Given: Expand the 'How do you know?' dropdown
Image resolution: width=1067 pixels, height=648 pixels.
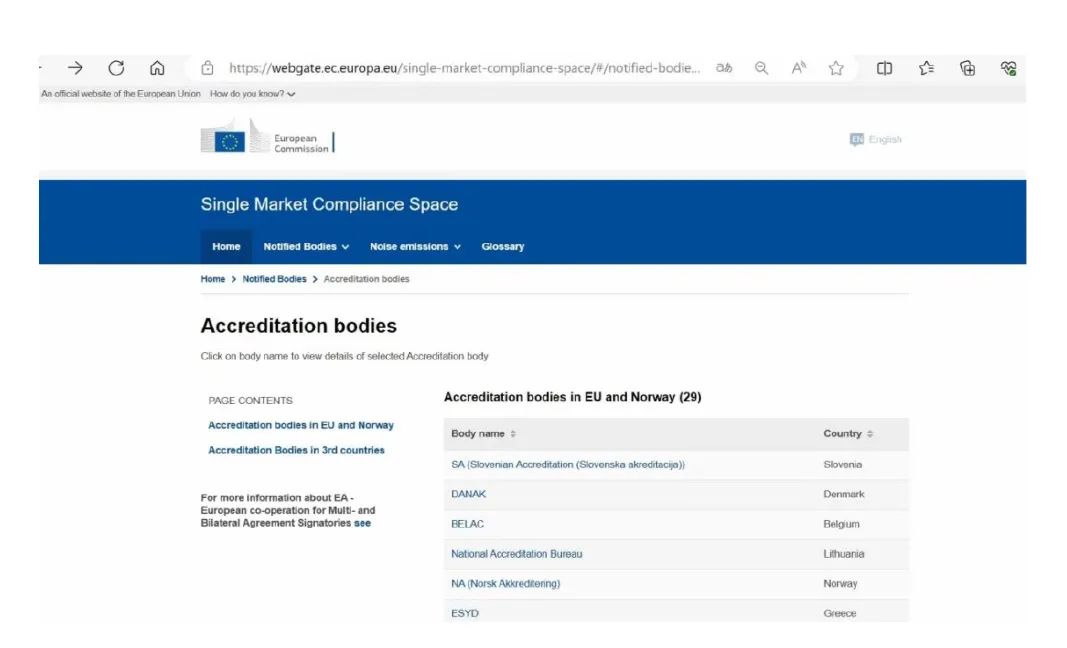Looking at the screenshot, I should pyautogui.click(x=253, y=94).
